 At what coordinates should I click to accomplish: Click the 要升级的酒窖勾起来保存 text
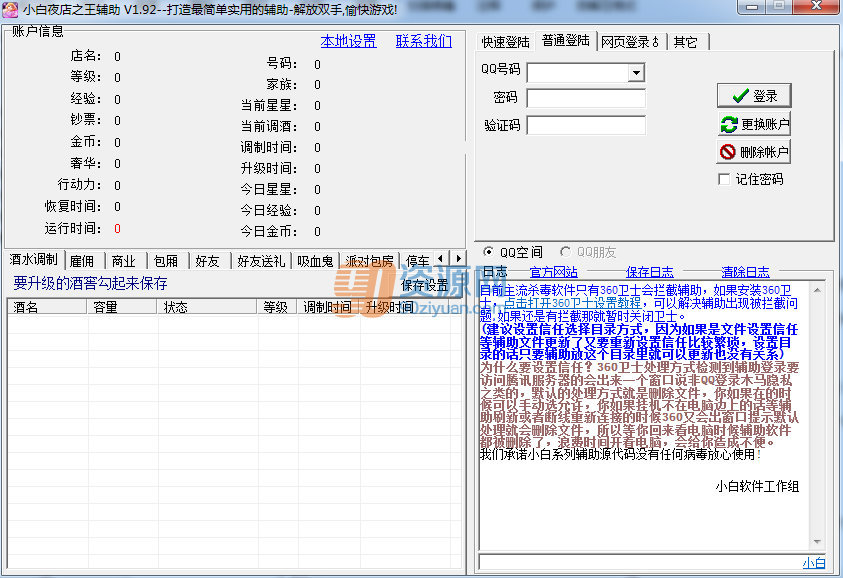click(90, 283)
